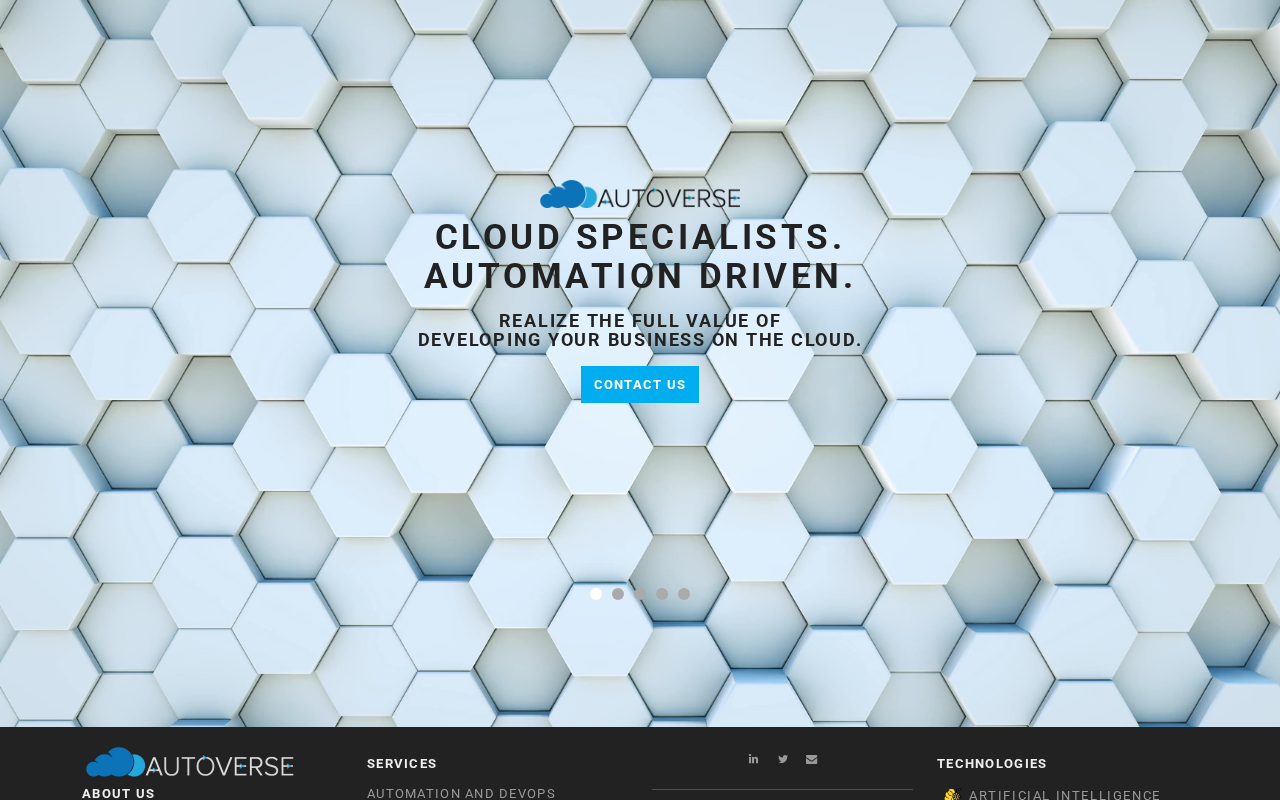The height and width of the screenshot is (800, 1280).
Task: Click the Autoverse logo in the hero banner
Action: click(640, 194)
